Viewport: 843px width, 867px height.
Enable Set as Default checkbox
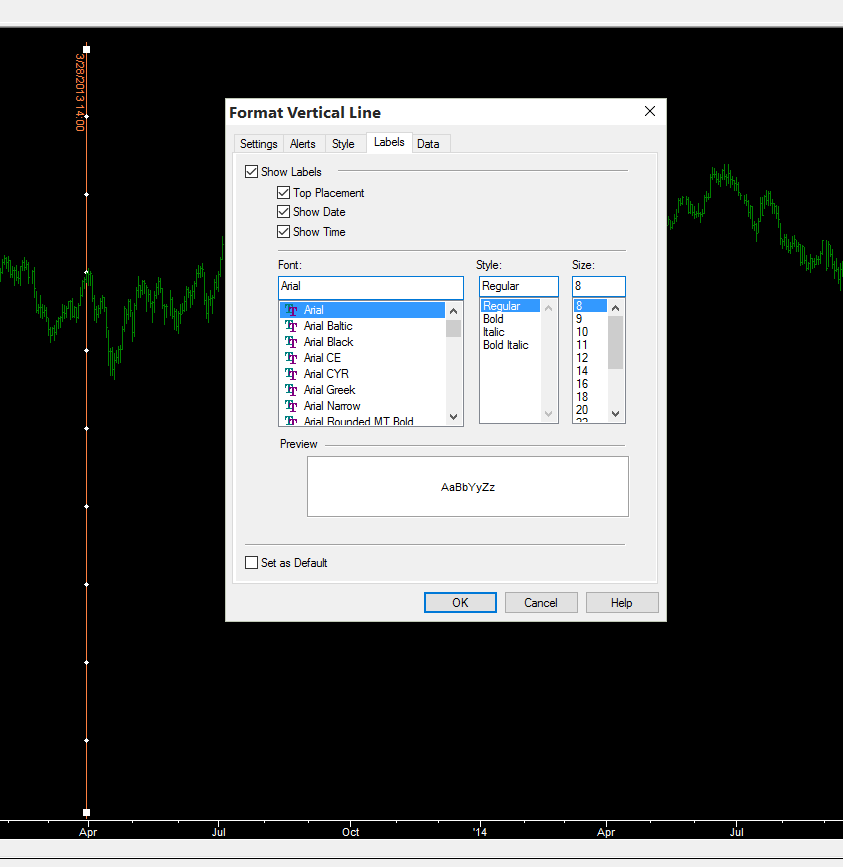[252, 562]
